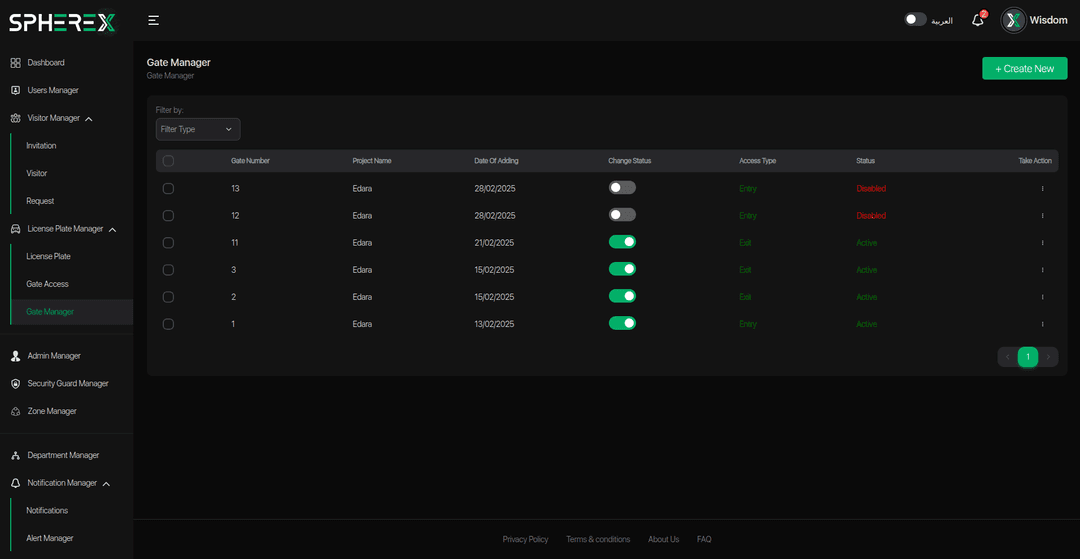
Task: Enable the status toggle for gate 13
Action: pos(622,187)
